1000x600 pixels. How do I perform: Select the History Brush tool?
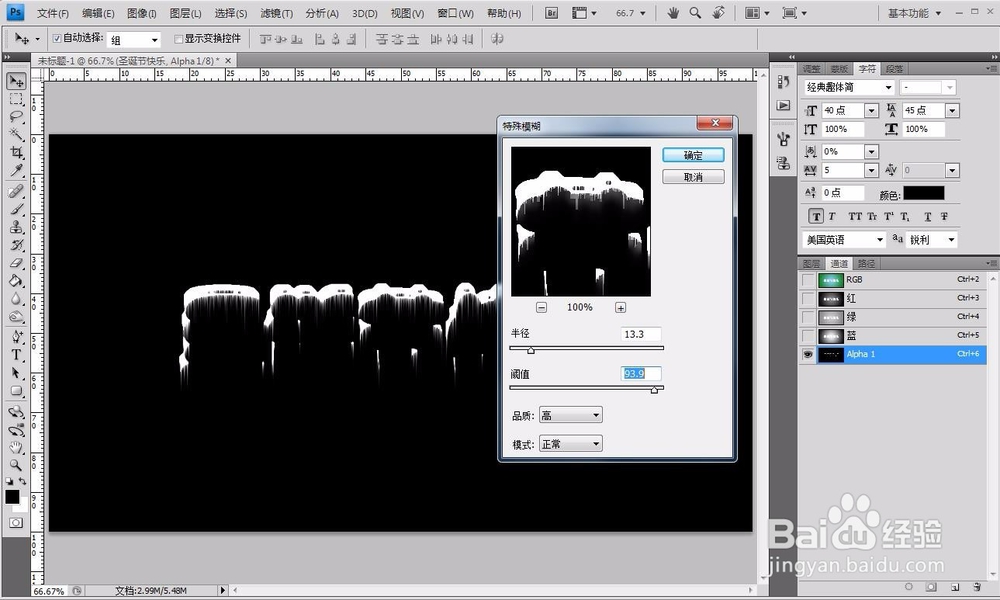point(16,245)
